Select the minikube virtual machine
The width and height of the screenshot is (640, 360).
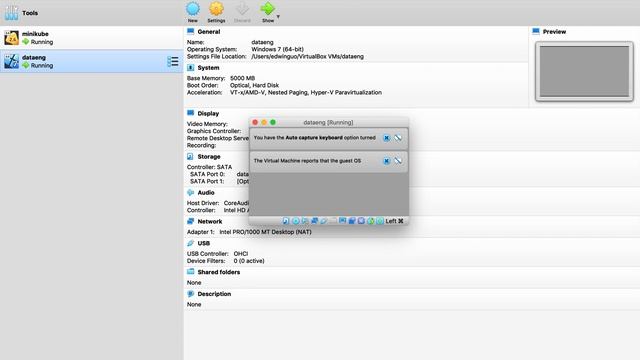[92, 38]
